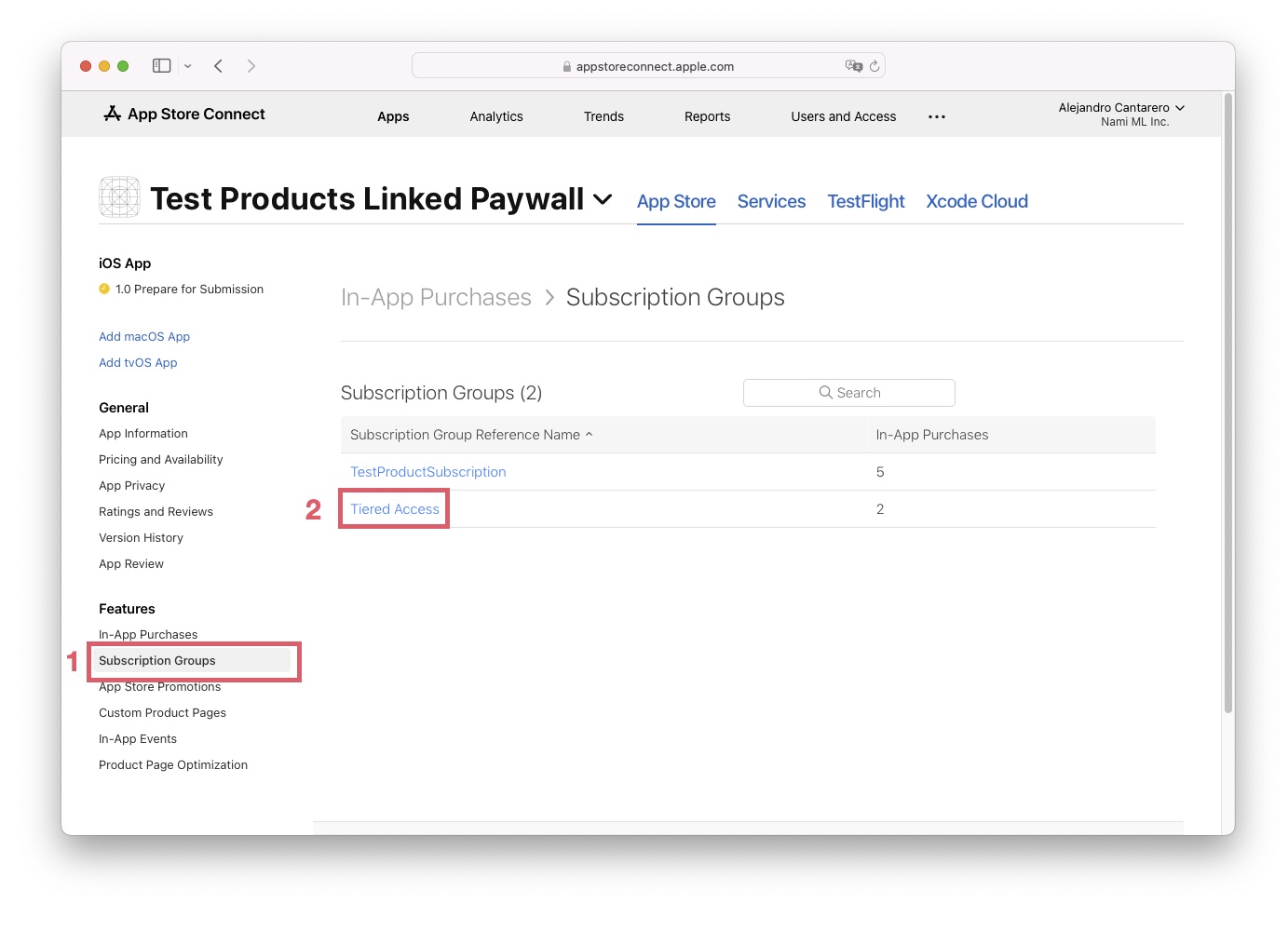Open 1.0 Prepare for Submission version
The height and width of the screenshot is (931, 1288).
pos(189,290)
